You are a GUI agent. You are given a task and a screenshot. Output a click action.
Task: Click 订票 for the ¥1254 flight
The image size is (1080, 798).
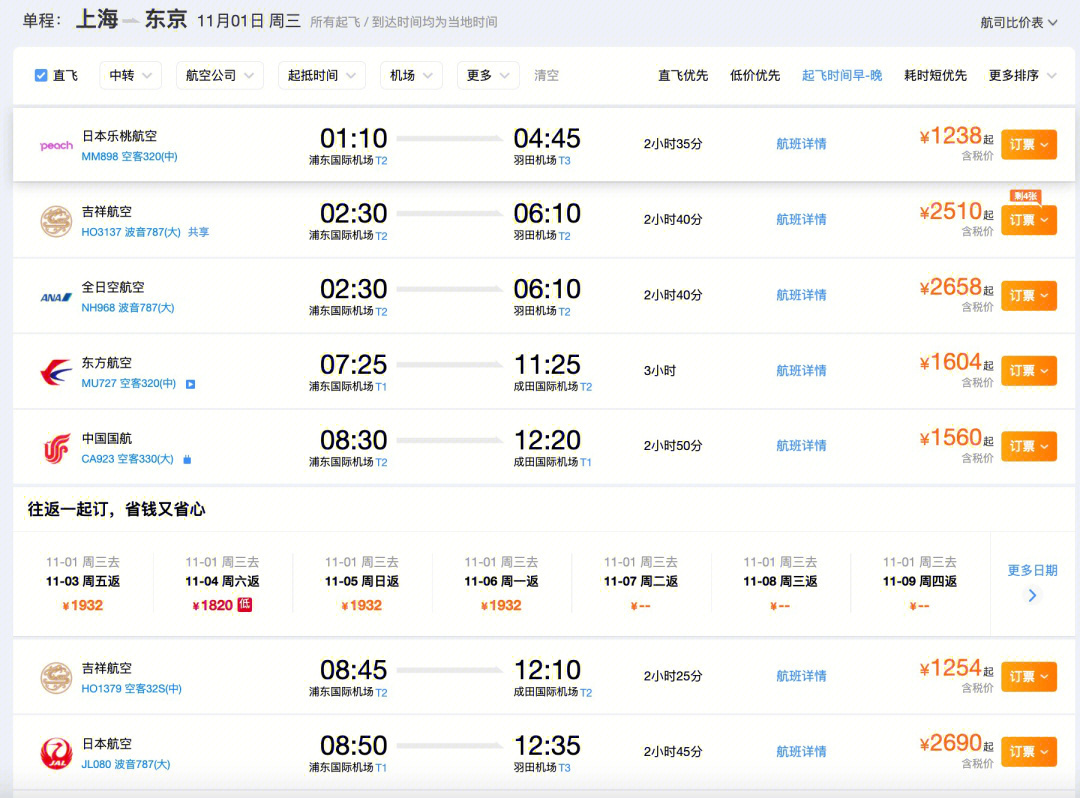(x=1028, y=677)
